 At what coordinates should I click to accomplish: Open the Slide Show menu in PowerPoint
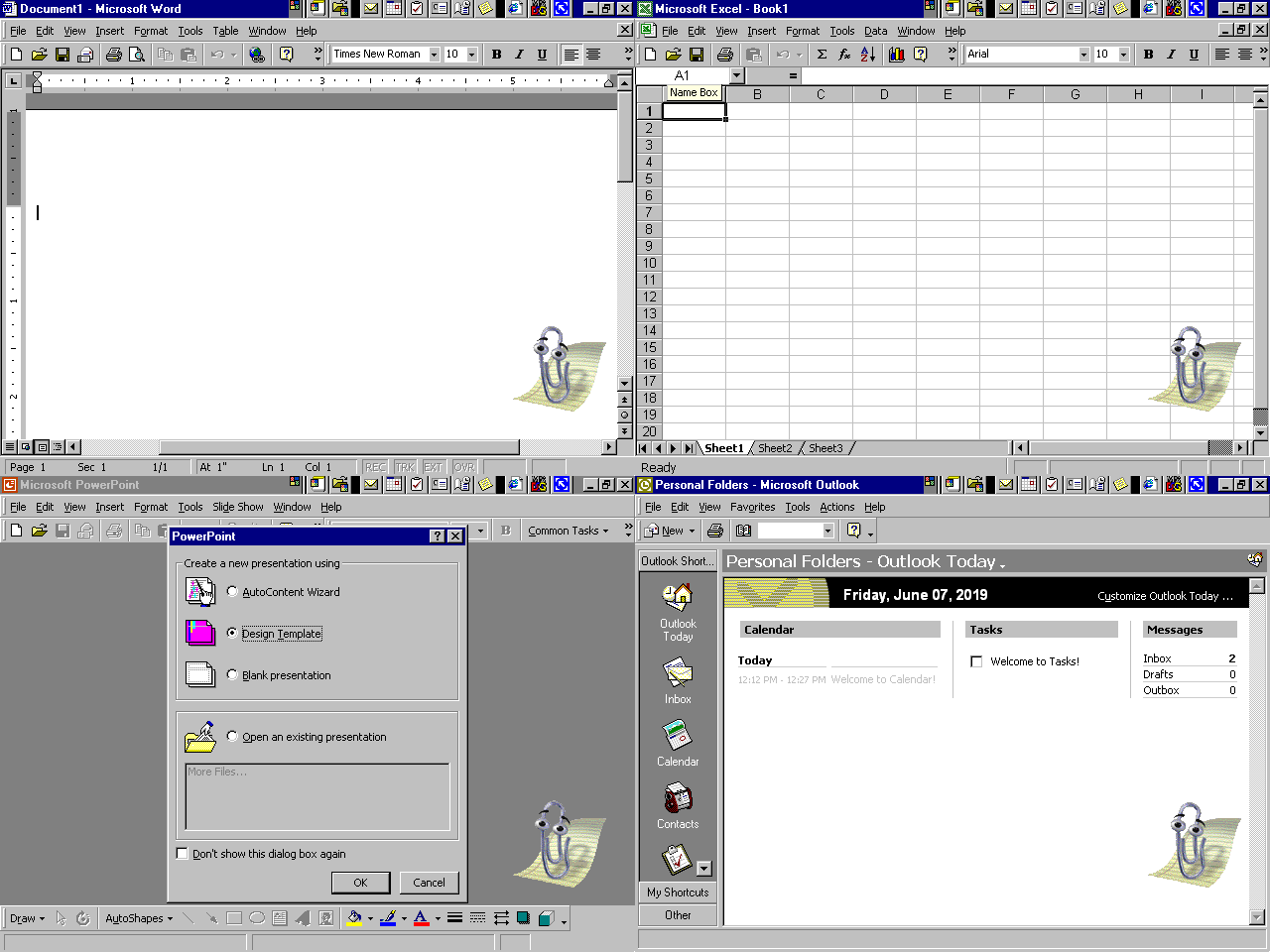tap(238, 507)
